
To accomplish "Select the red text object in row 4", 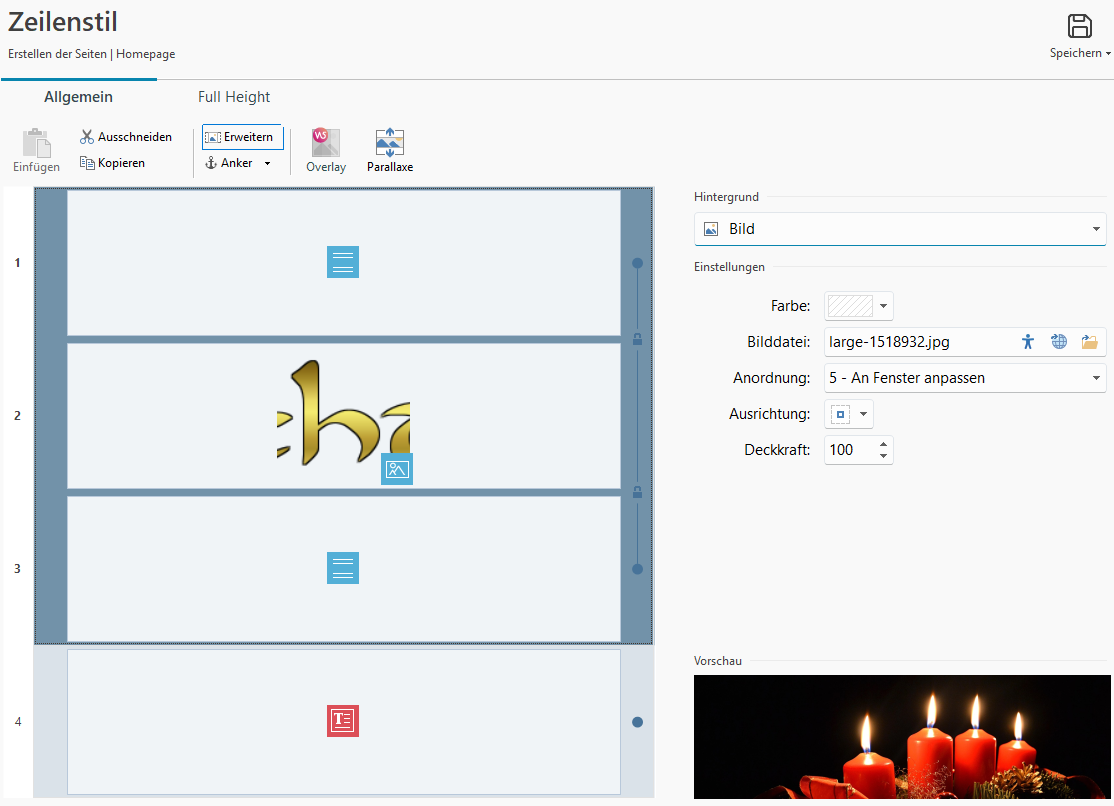I will pyautogui.click(x=343, y=721).
